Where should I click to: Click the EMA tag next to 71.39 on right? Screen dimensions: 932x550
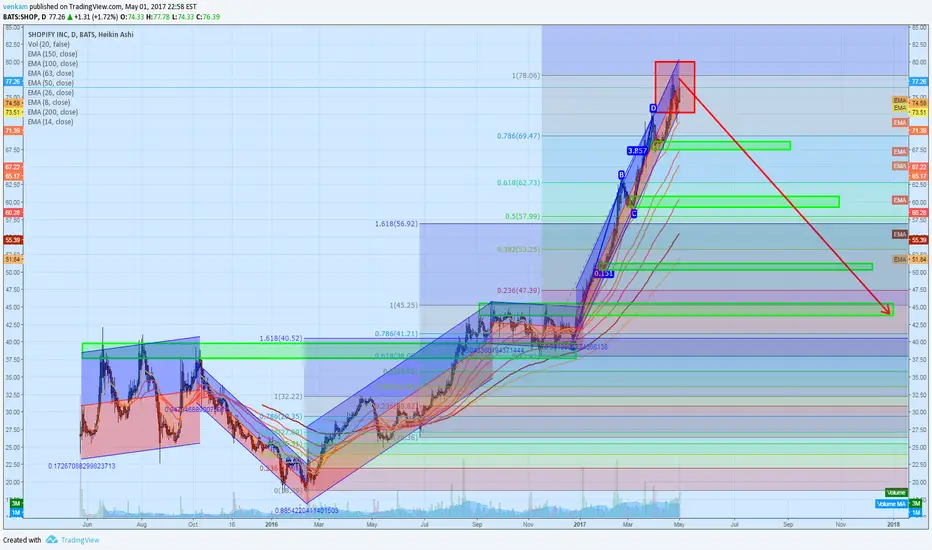click(900, 122)
